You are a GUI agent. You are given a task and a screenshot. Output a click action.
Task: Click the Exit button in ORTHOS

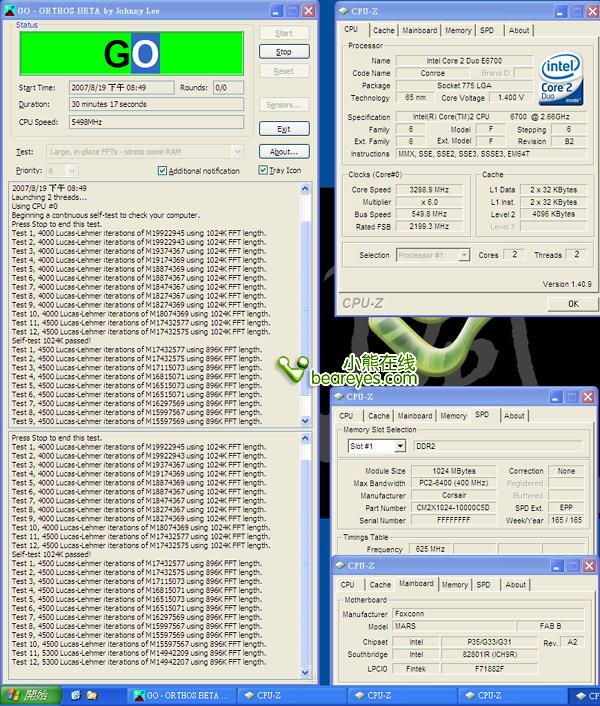click(284, 129)
